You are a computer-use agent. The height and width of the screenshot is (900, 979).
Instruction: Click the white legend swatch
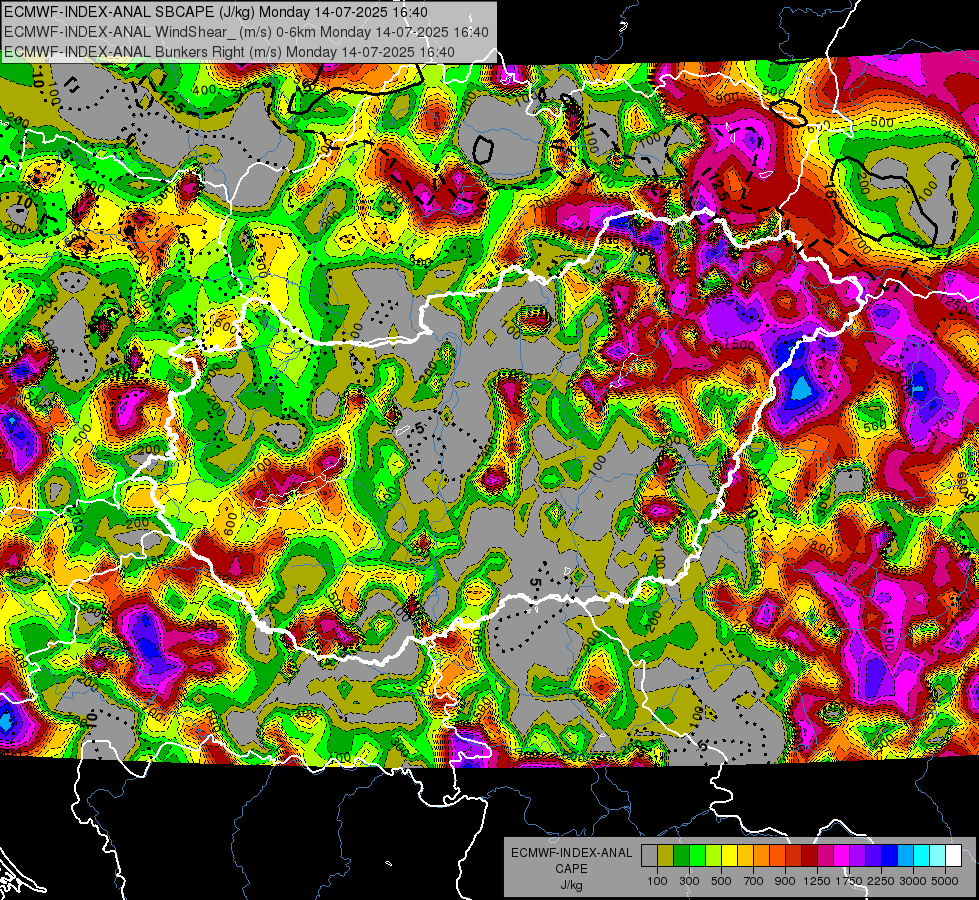(953, 856)
